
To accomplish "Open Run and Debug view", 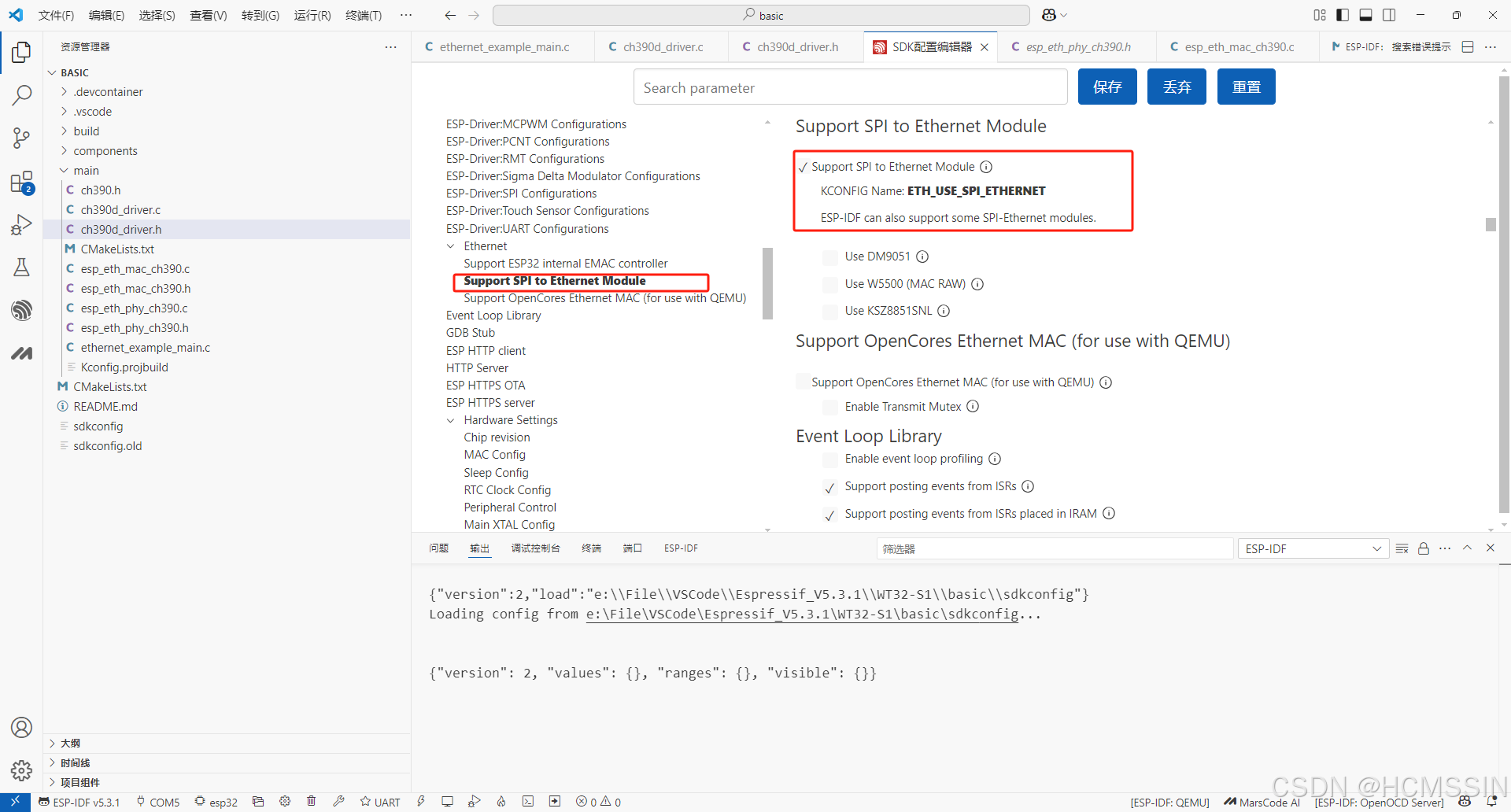I will 21,225.
